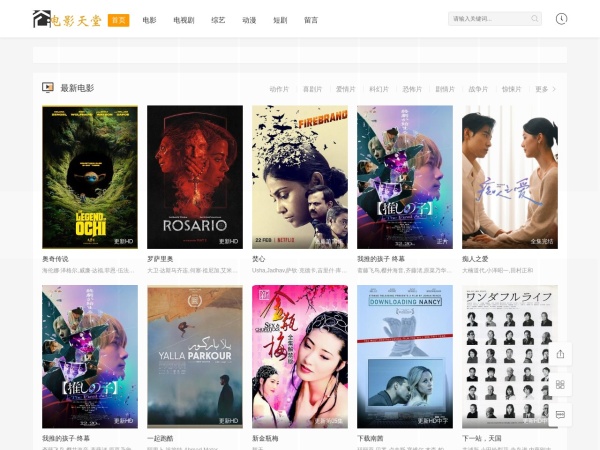Click the 痴人之爱 title text

pyautogui.click(x=475, y=259)
